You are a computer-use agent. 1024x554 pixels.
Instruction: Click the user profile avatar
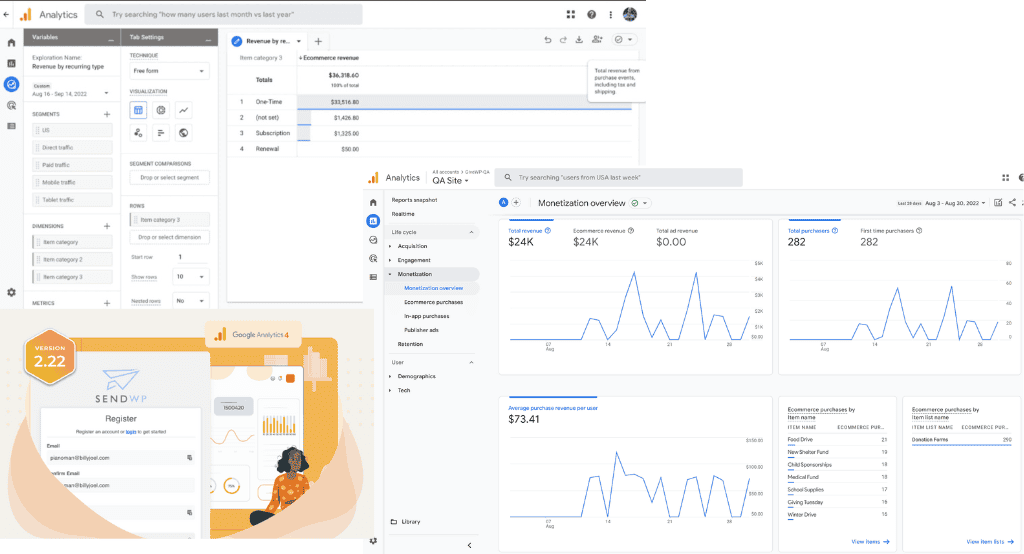(630, 14)
